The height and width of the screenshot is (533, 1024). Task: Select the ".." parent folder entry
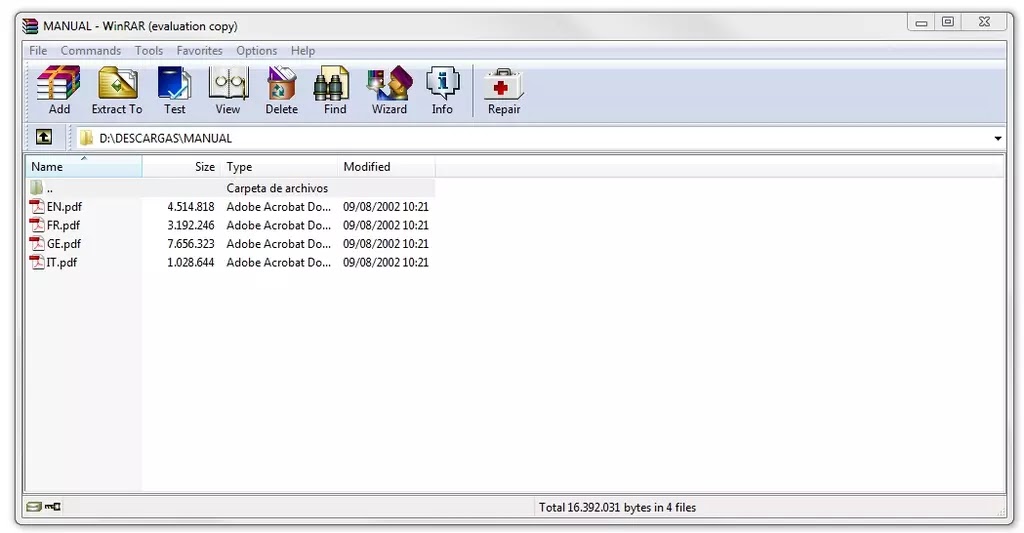coord(50,189)
